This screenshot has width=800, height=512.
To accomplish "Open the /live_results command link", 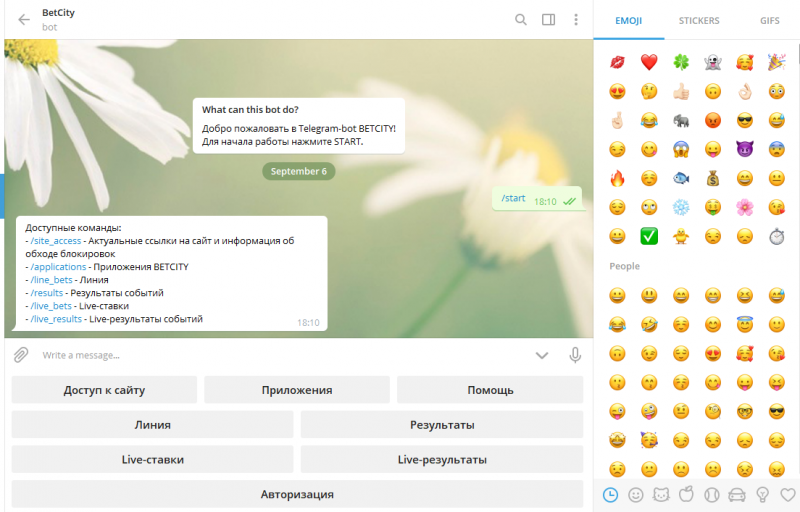I will click(x=56, y=319).
